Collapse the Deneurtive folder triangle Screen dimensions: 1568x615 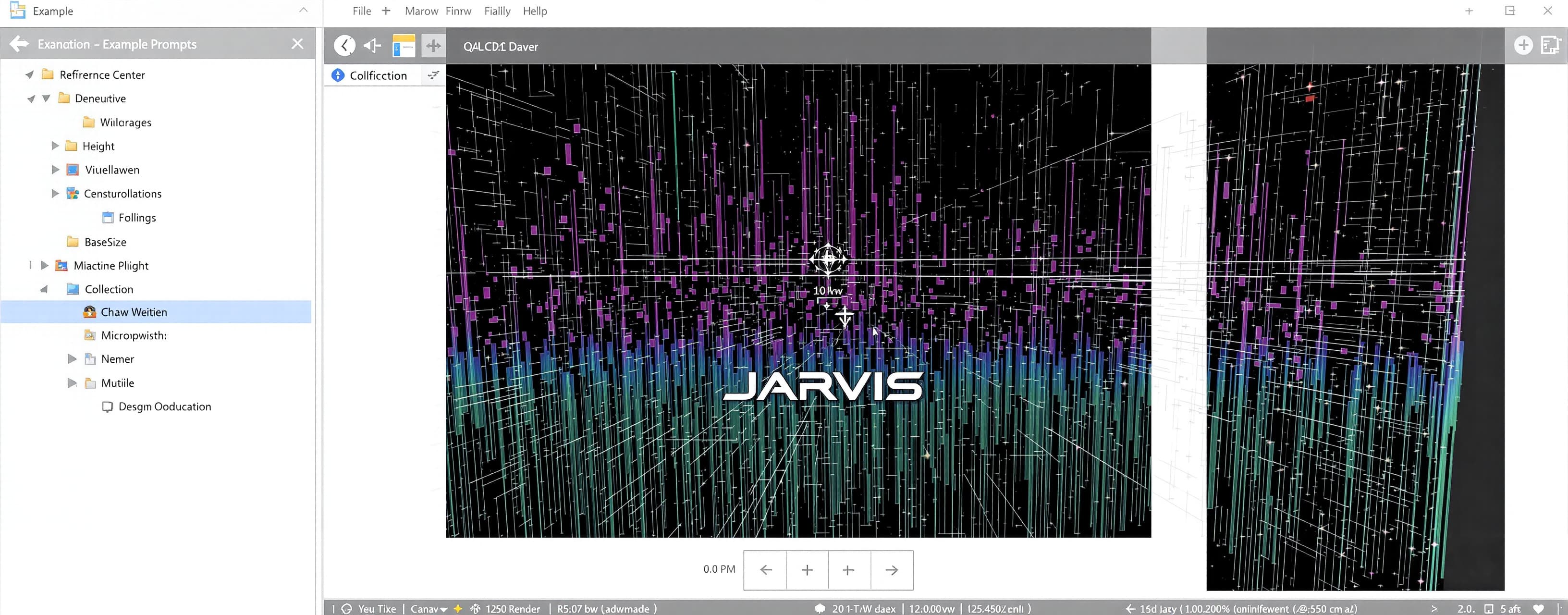pyautogui.click(x=46, y=98)
